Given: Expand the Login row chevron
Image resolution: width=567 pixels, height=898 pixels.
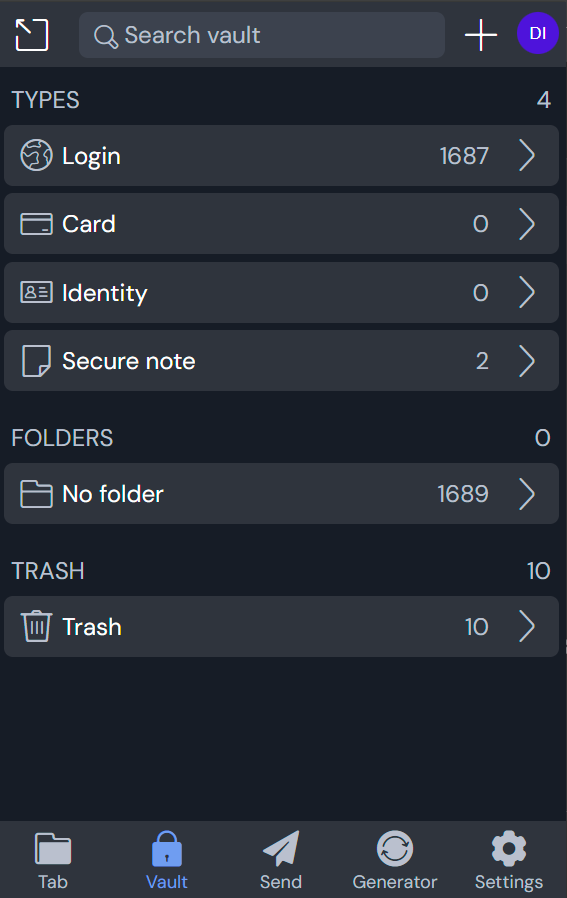Looking at the screenshot, I should click(x=527, y=155).
